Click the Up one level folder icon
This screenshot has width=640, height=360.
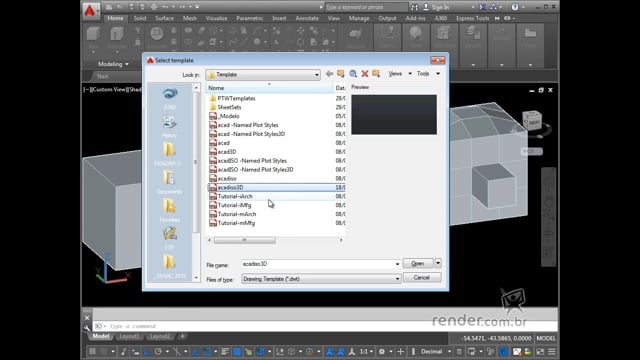click(340, 74)
